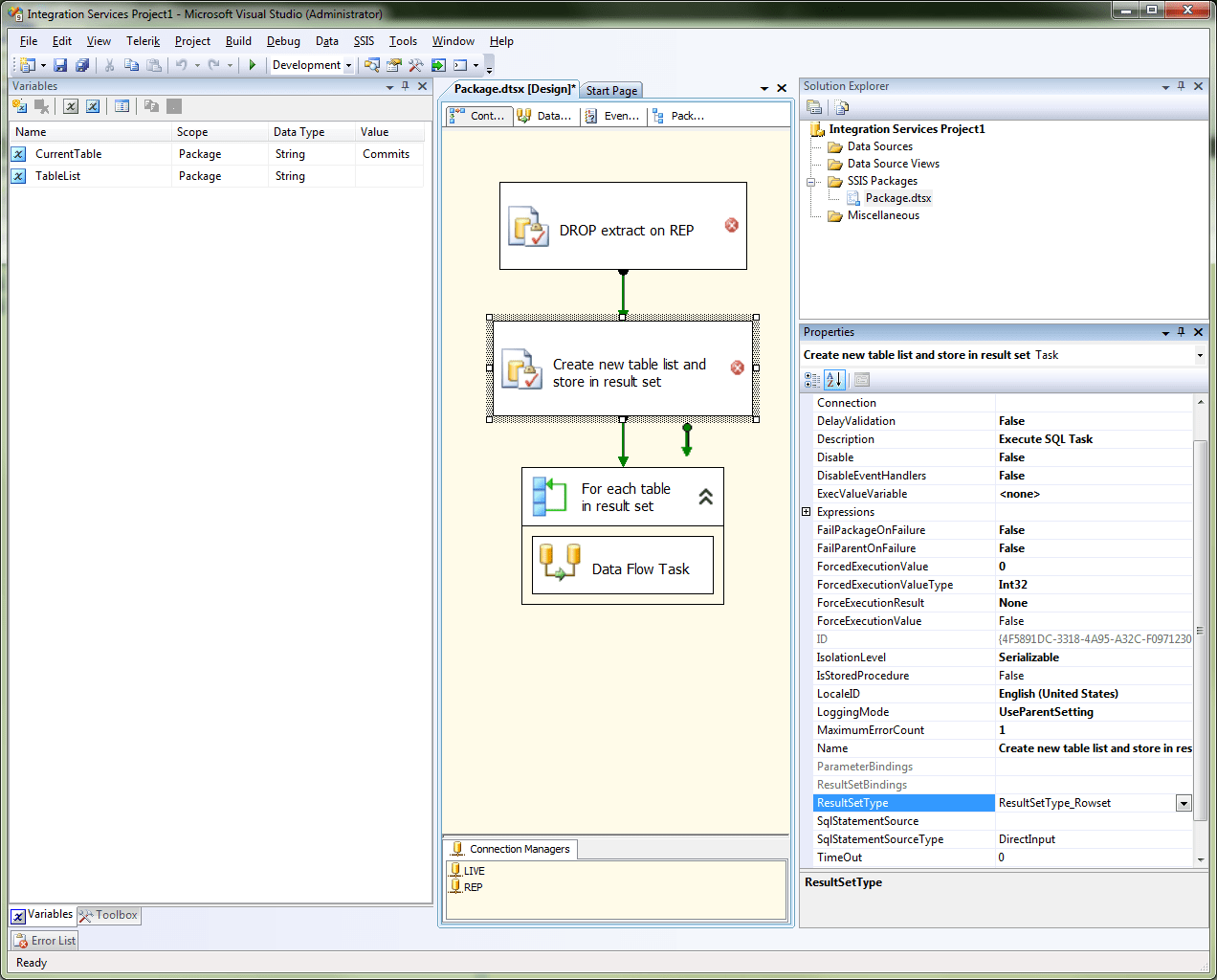The height and width of the screenshot is (980, 1217).
Task: Select the DROP extract on REP task icon
Action: (x=528, y=227)
